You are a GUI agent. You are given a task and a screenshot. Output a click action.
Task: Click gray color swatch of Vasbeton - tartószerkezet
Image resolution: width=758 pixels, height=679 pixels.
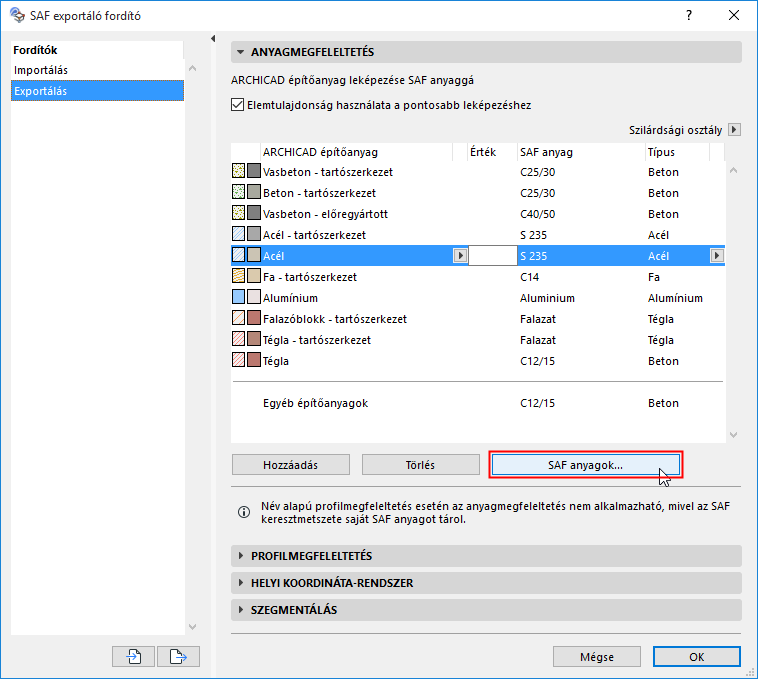pyautogui.click(x=254, y=172)
